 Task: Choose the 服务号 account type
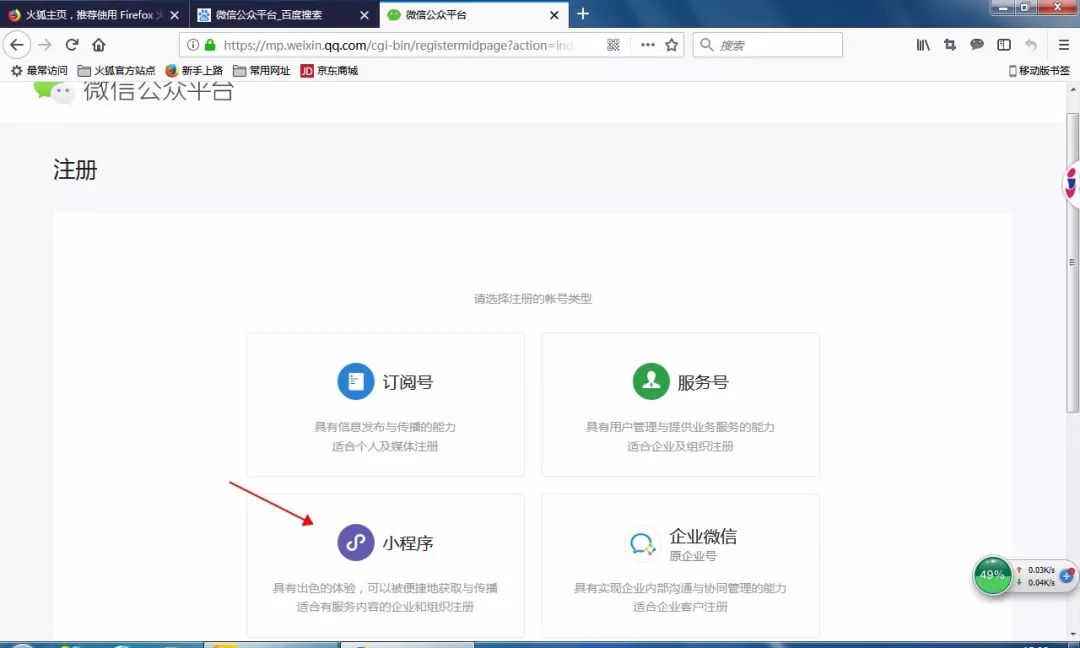pyautogui.click(x=681, y=404)
